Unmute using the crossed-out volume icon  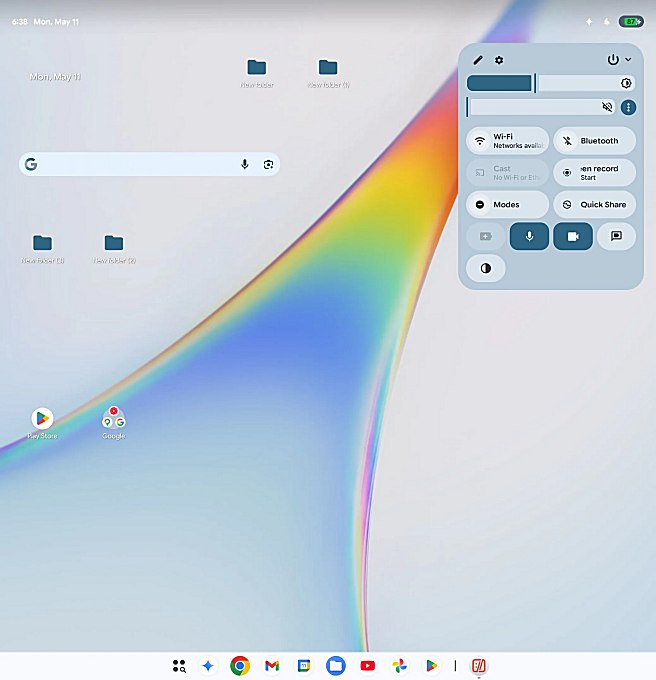[607, 107]
